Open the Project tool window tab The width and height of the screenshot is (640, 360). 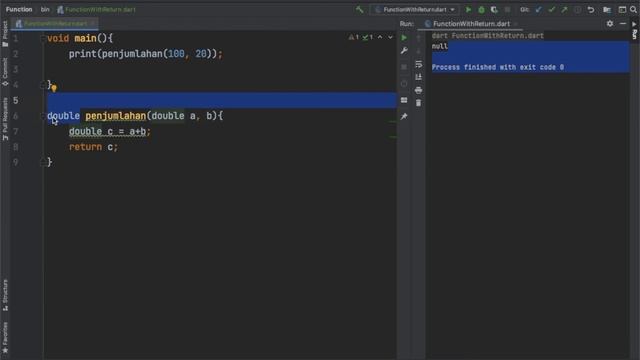pyautogui.click(x=5, y=33)
